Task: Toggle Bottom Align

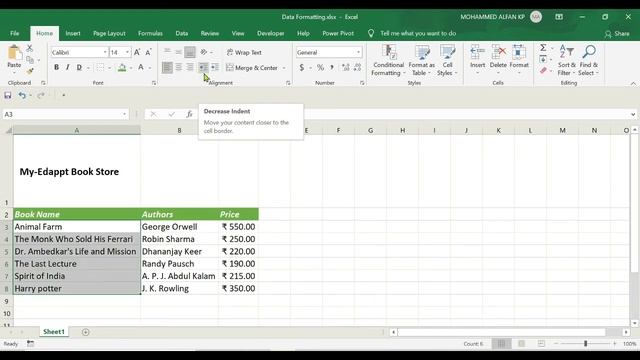Action: 190,52
